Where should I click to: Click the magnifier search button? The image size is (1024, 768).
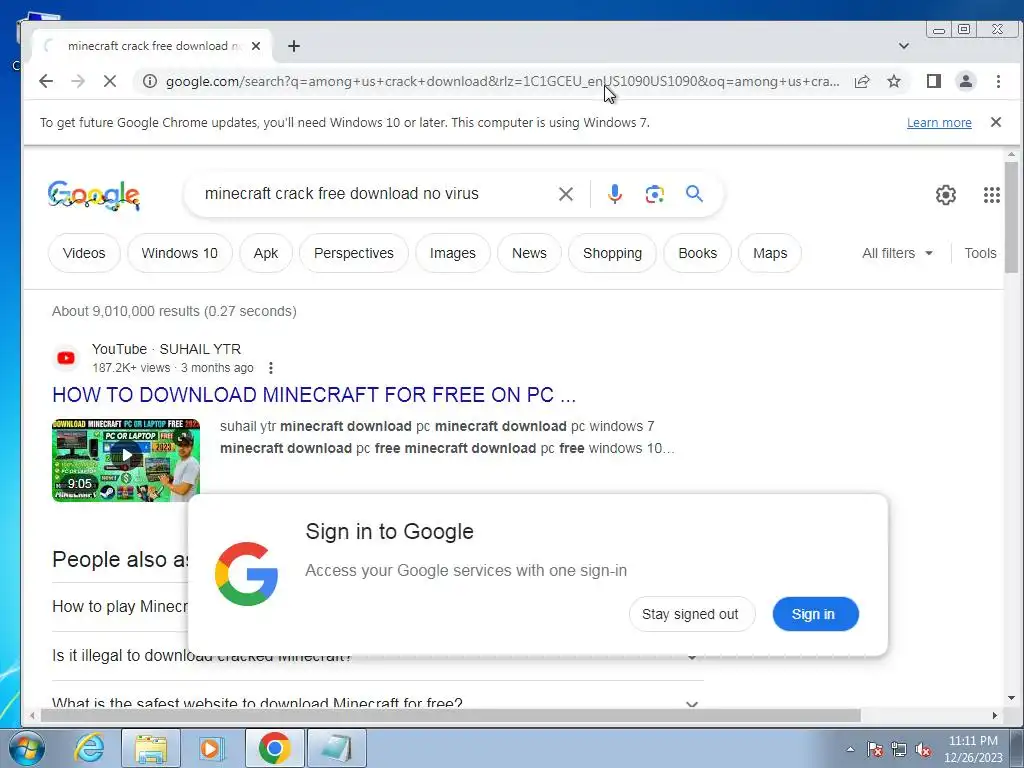[694, 193]
